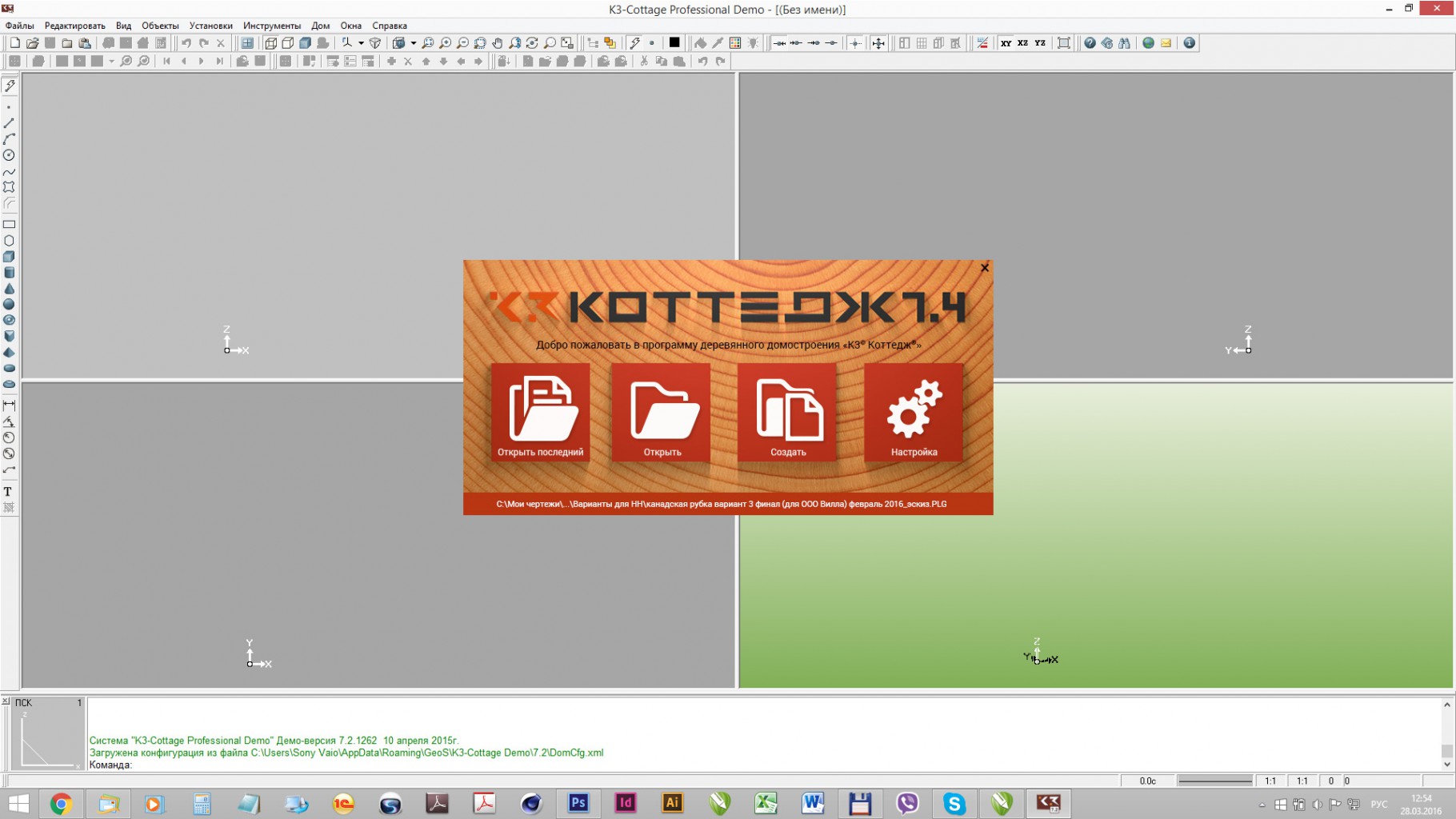Screen dimensions: 1456x819
Task: Click the blue info circle icon
Action: pos(1190,43)
